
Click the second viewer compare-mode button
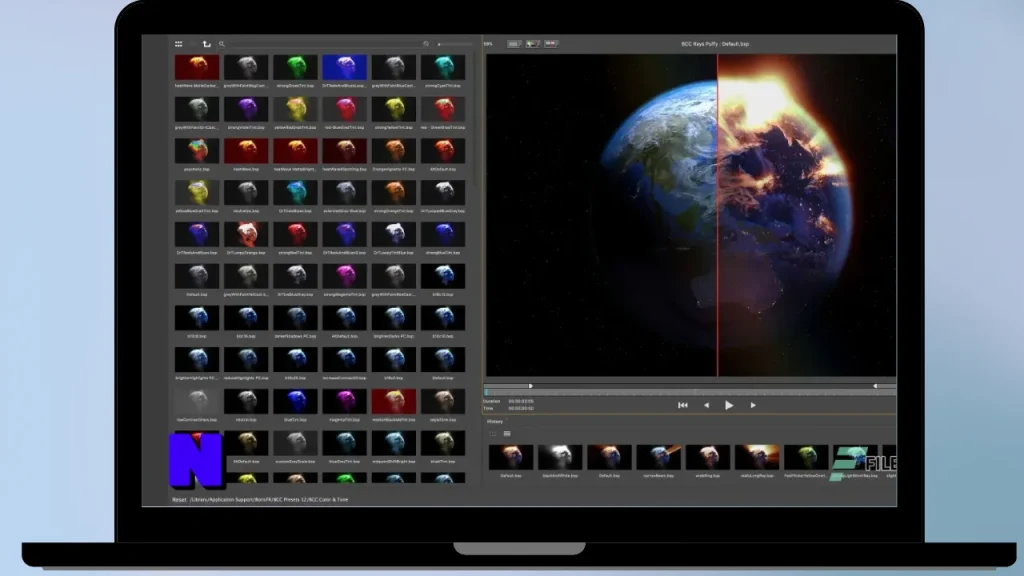(533, 44)
